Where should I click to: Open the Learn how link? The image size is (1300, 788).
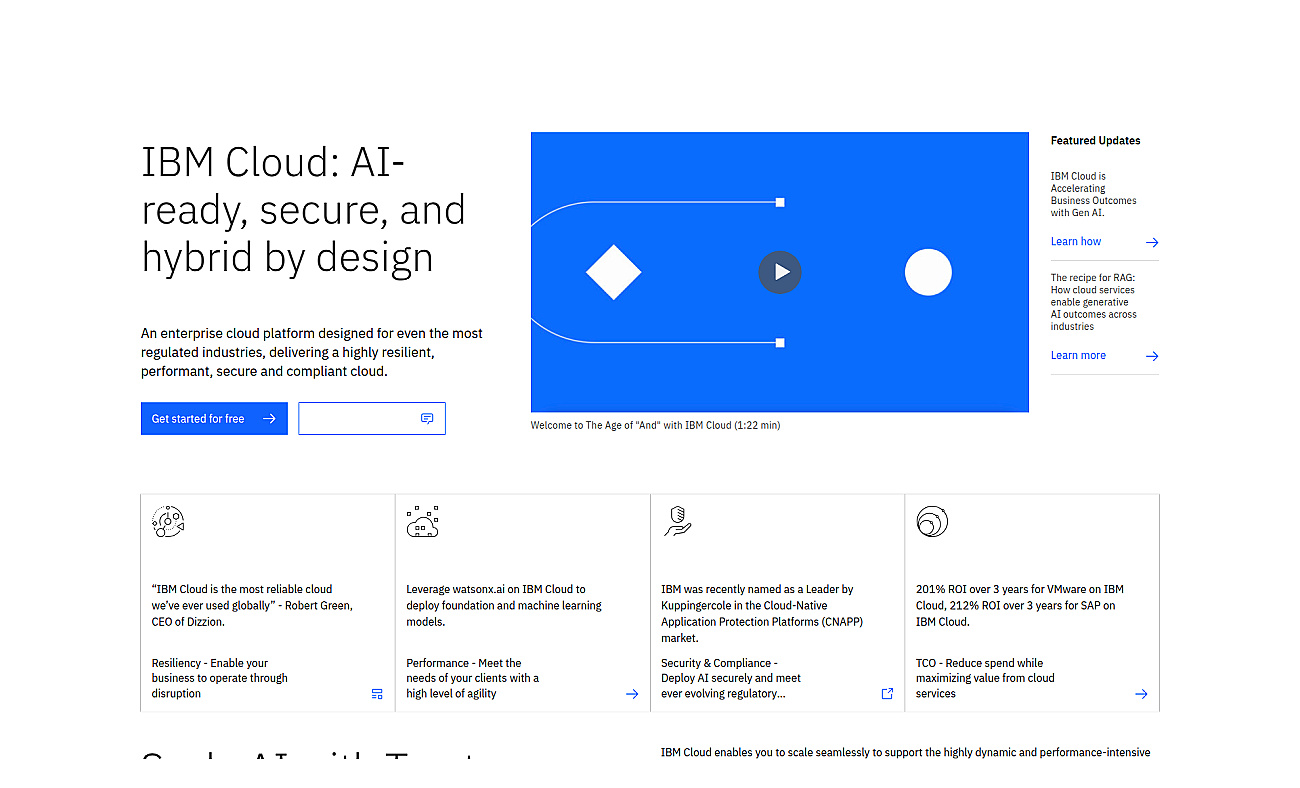point(1075,242)
